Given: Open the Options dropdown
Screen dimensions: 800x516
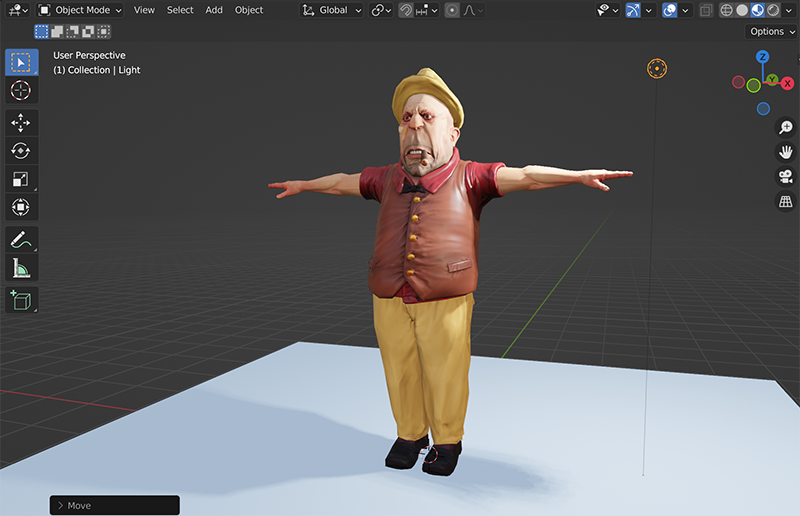Looking at the screenshot, I should (772, 32).
